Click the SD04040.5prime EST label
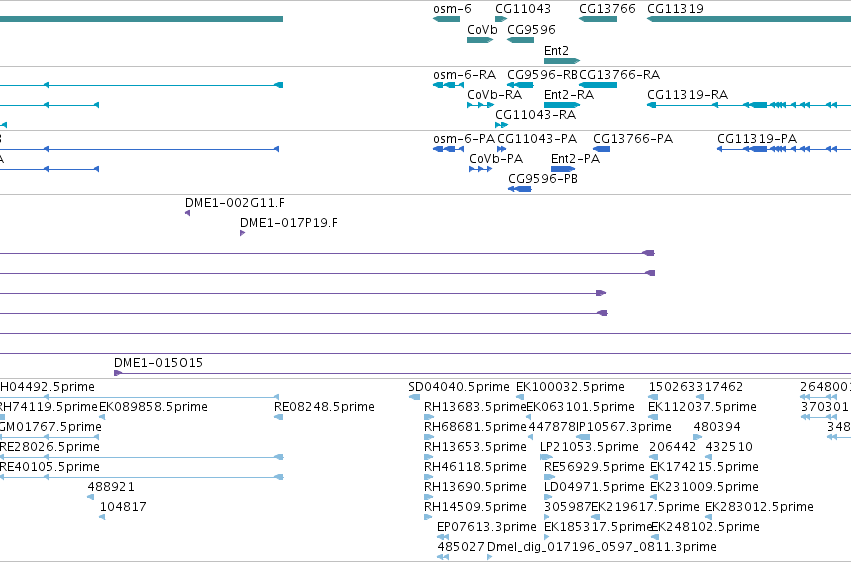851x562 pixels. click(x=459, y=387)
